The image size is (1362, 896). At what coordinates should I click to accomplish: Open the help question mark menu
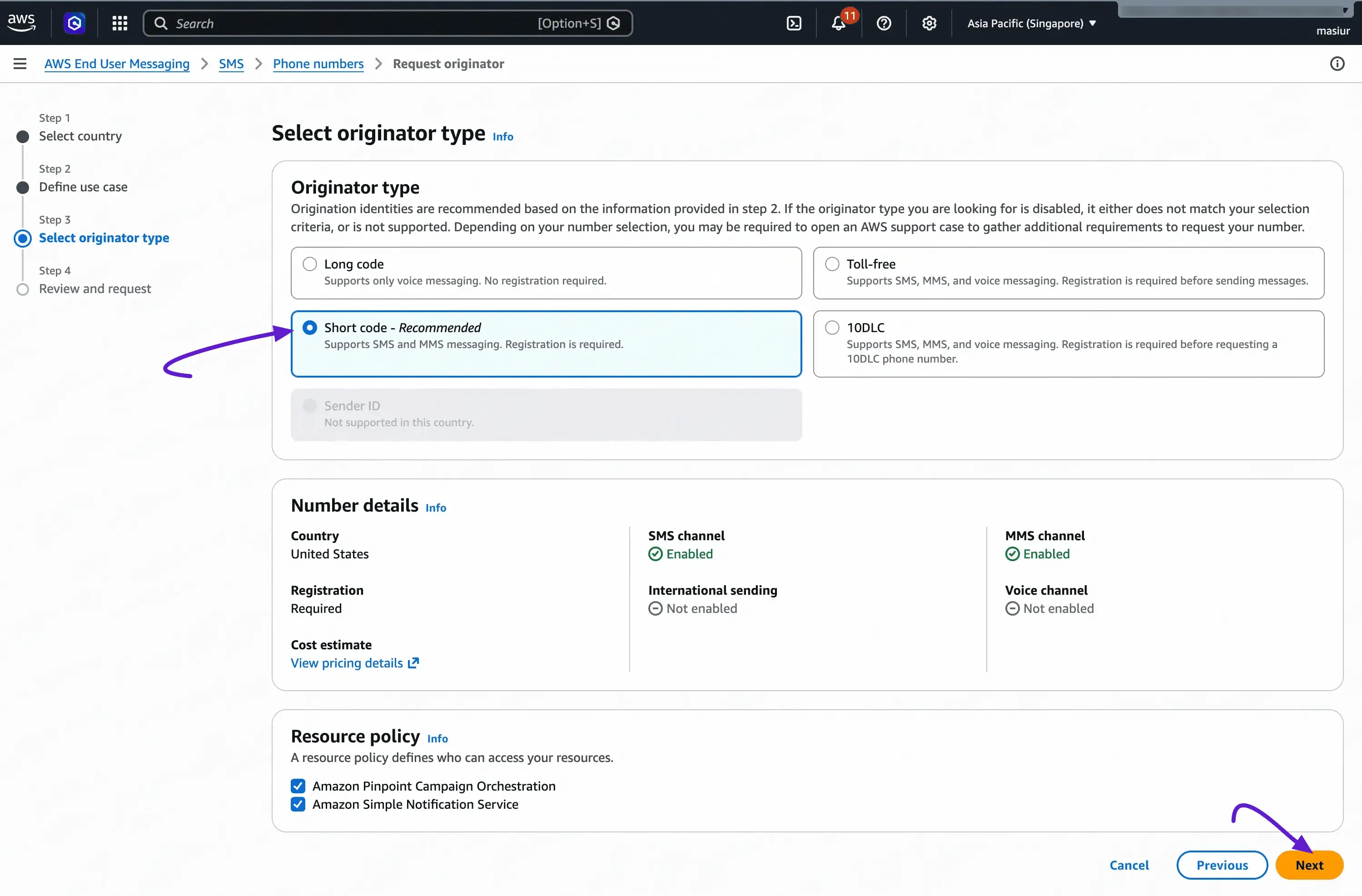coord(884,23)
